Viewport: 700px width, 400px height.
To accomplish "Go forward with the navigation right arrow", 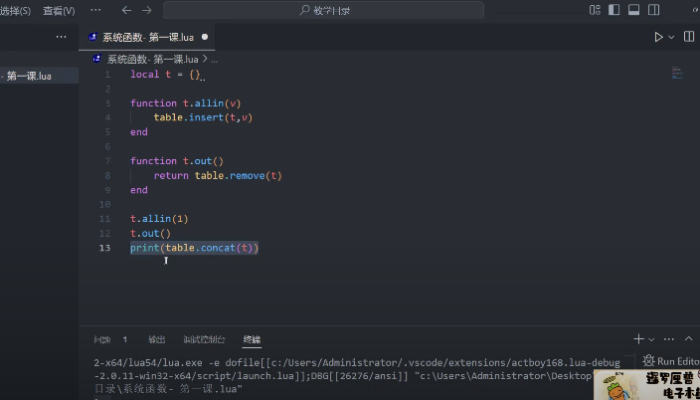I will point(147,10).
